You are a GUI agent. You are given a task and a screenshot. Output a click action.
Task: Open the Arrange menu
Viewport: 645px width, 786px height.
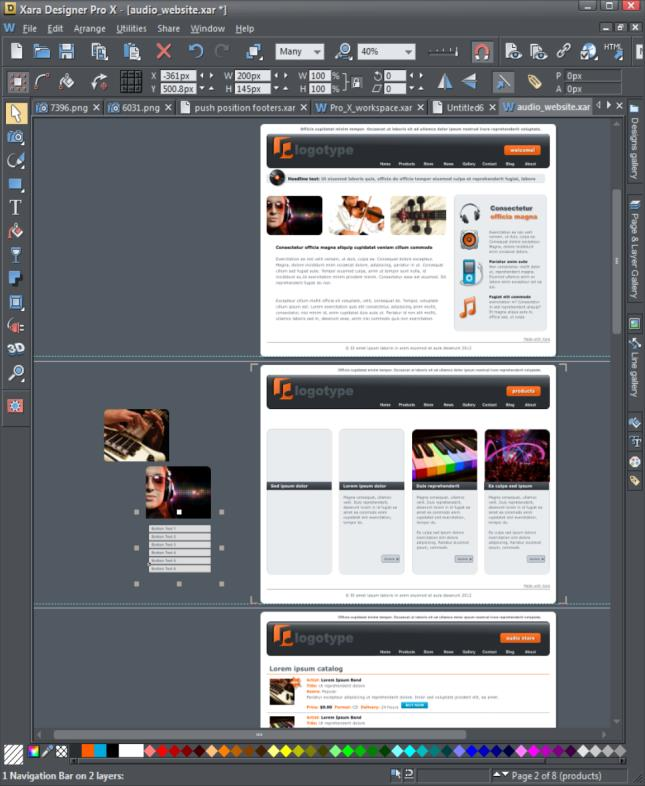(90, 29)
